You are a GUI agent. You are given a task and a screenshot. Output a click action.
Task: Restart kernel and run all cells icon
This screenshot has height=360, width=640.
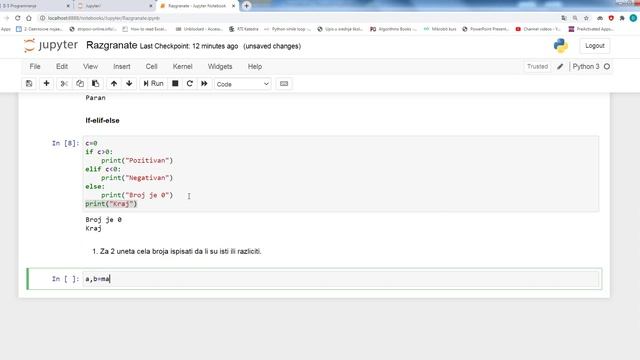tap(204, 84)
